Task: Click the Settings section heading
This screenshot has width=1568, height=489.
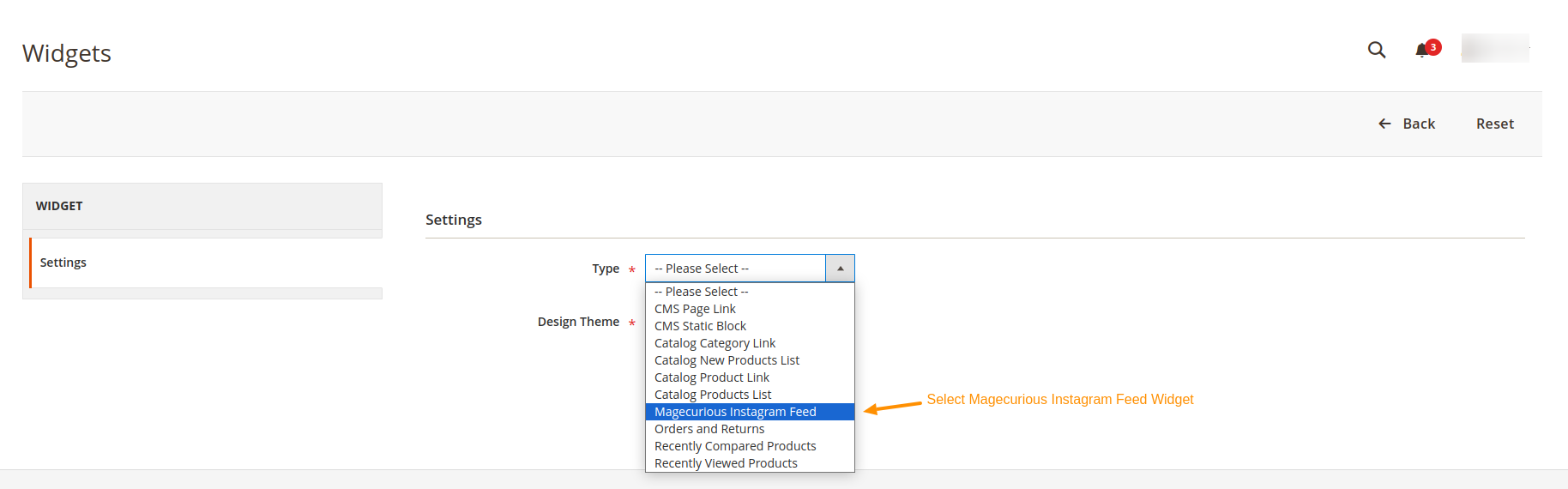Action: coord(454,220)
